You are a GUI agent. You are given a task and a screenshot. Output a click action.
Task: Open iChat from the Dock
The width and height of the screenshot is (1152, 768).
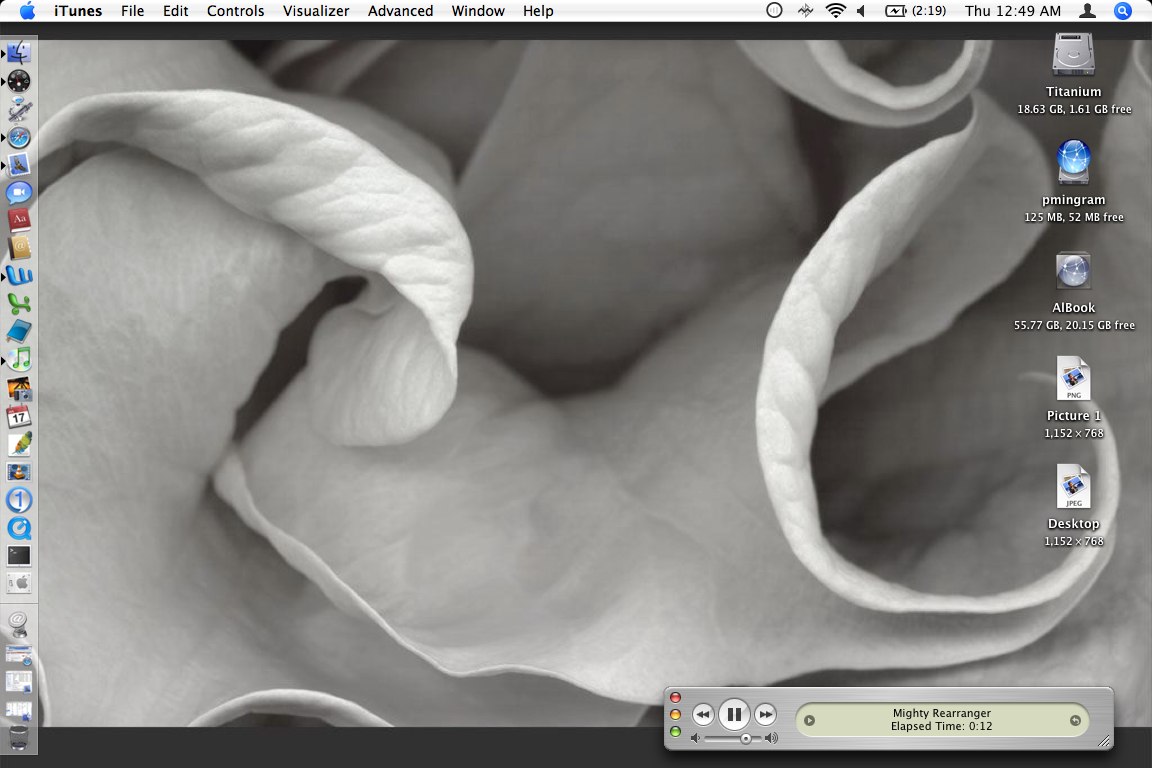tap(19, 193)
